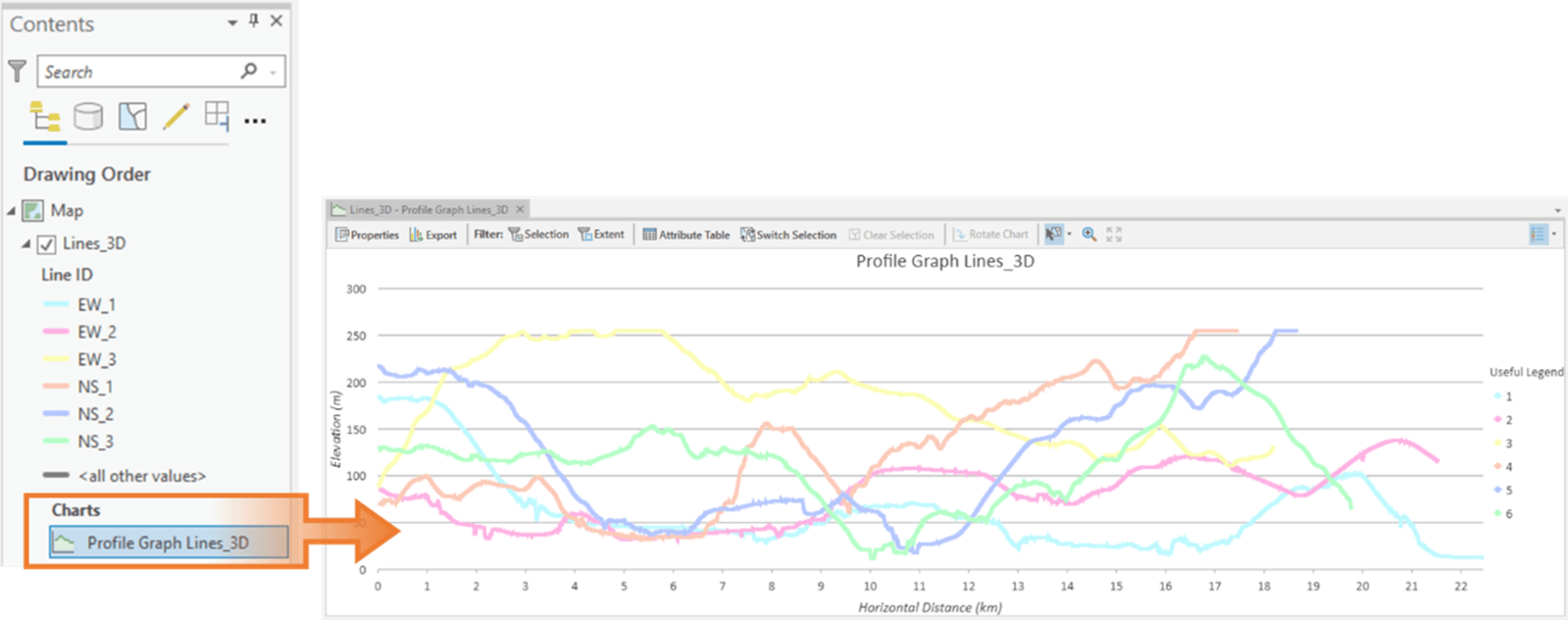
Task: Activate the chart zoom magnifier tool
Action: (x=1089, y=234)
